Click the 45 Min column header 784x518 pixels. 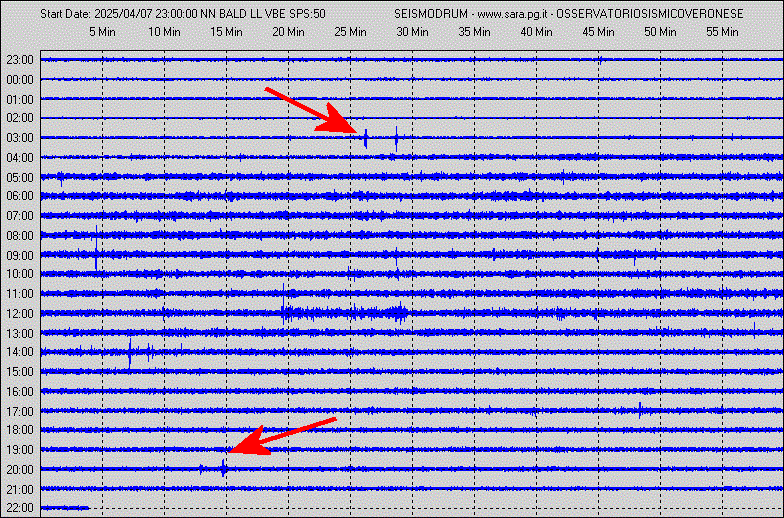pos(598,32)
